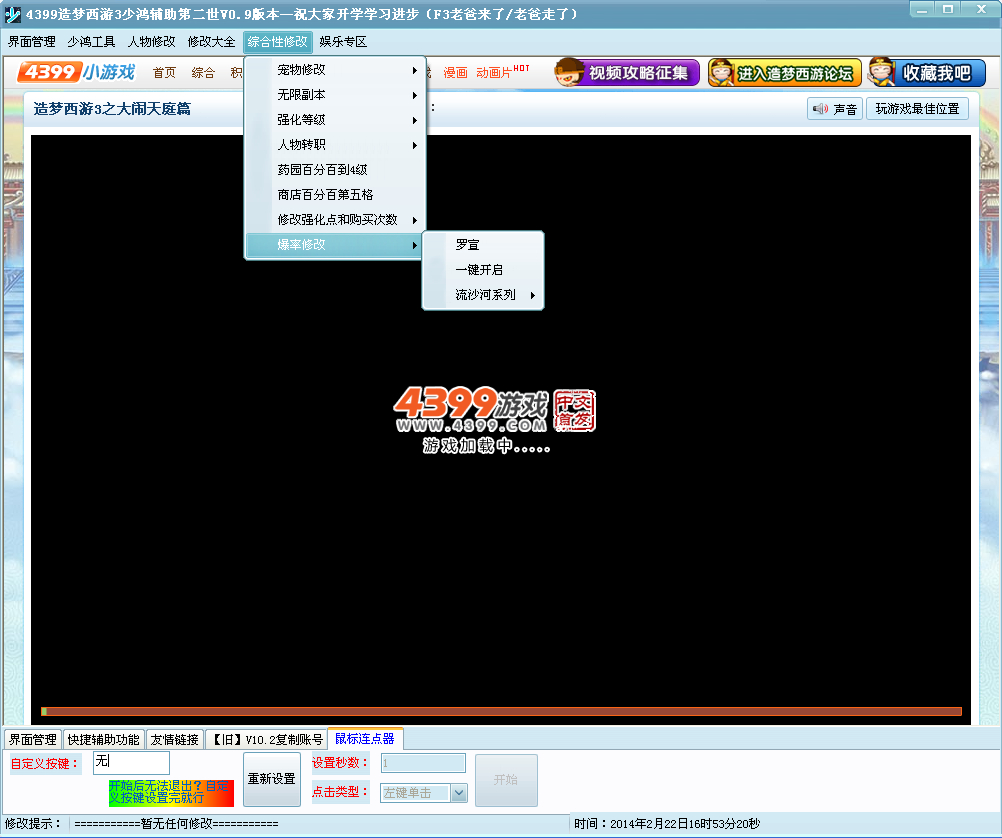This screenshot has width=1002, height=838.
Task: Click the 点击类型 label
Action: (341, 792)
